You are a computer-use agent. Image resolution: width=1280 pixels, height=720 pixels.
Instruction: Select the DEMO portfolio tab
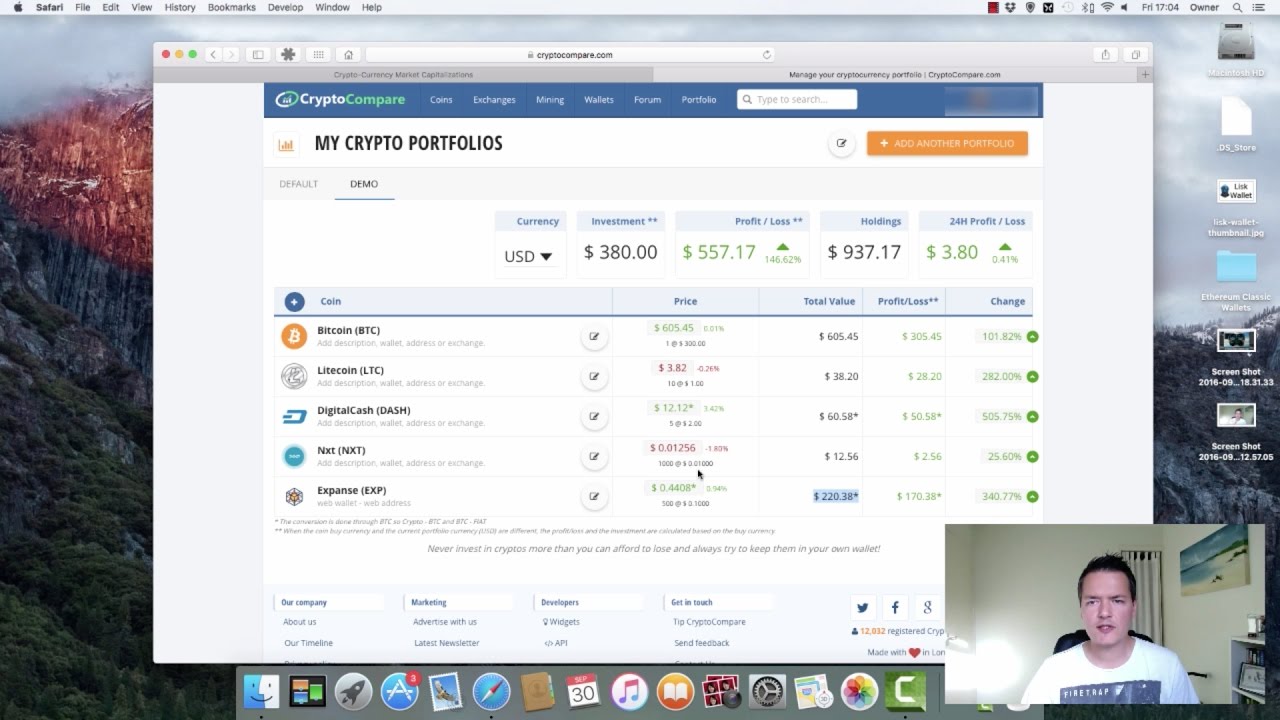pyautogui.click(x=364, y=184)
